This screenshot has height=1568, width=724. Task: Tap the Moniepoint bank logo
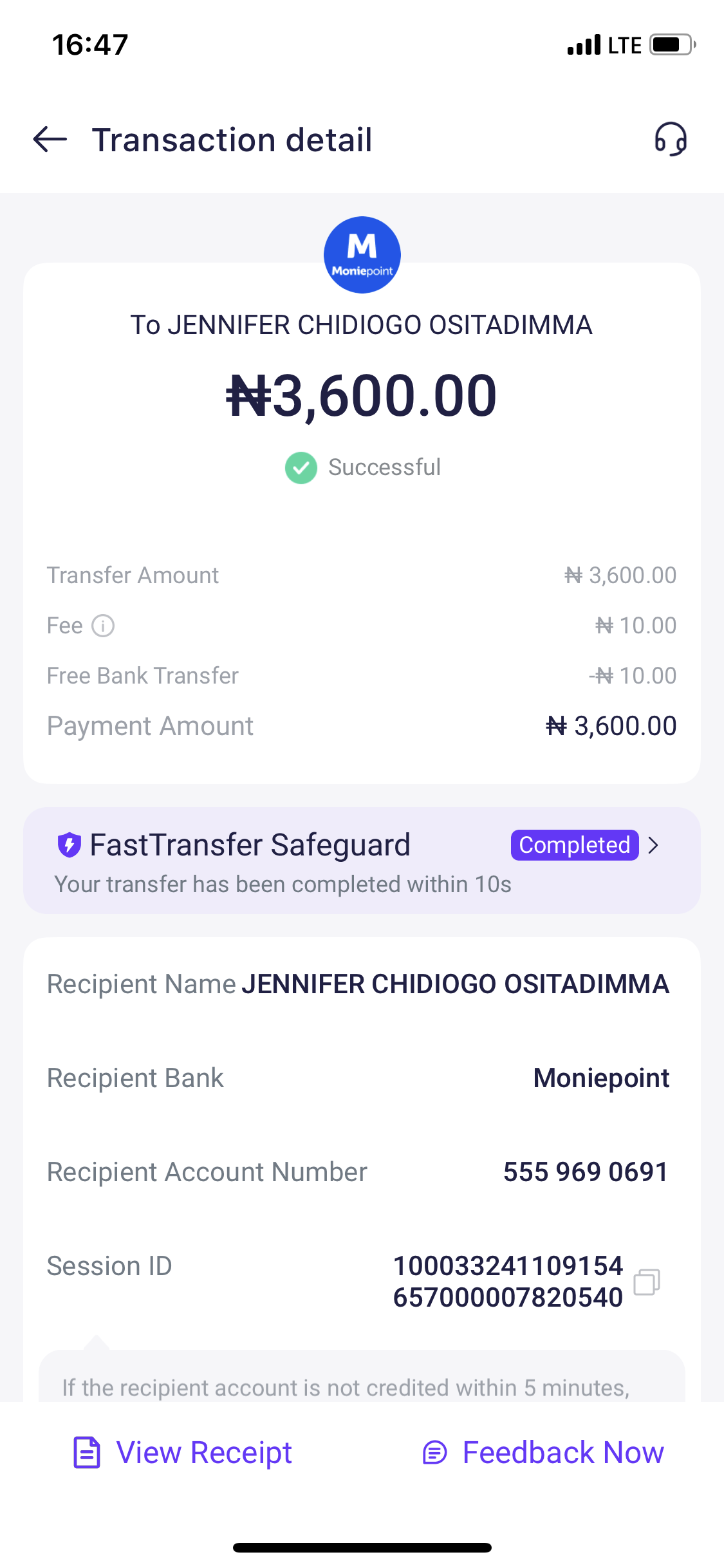pos(362,255)
